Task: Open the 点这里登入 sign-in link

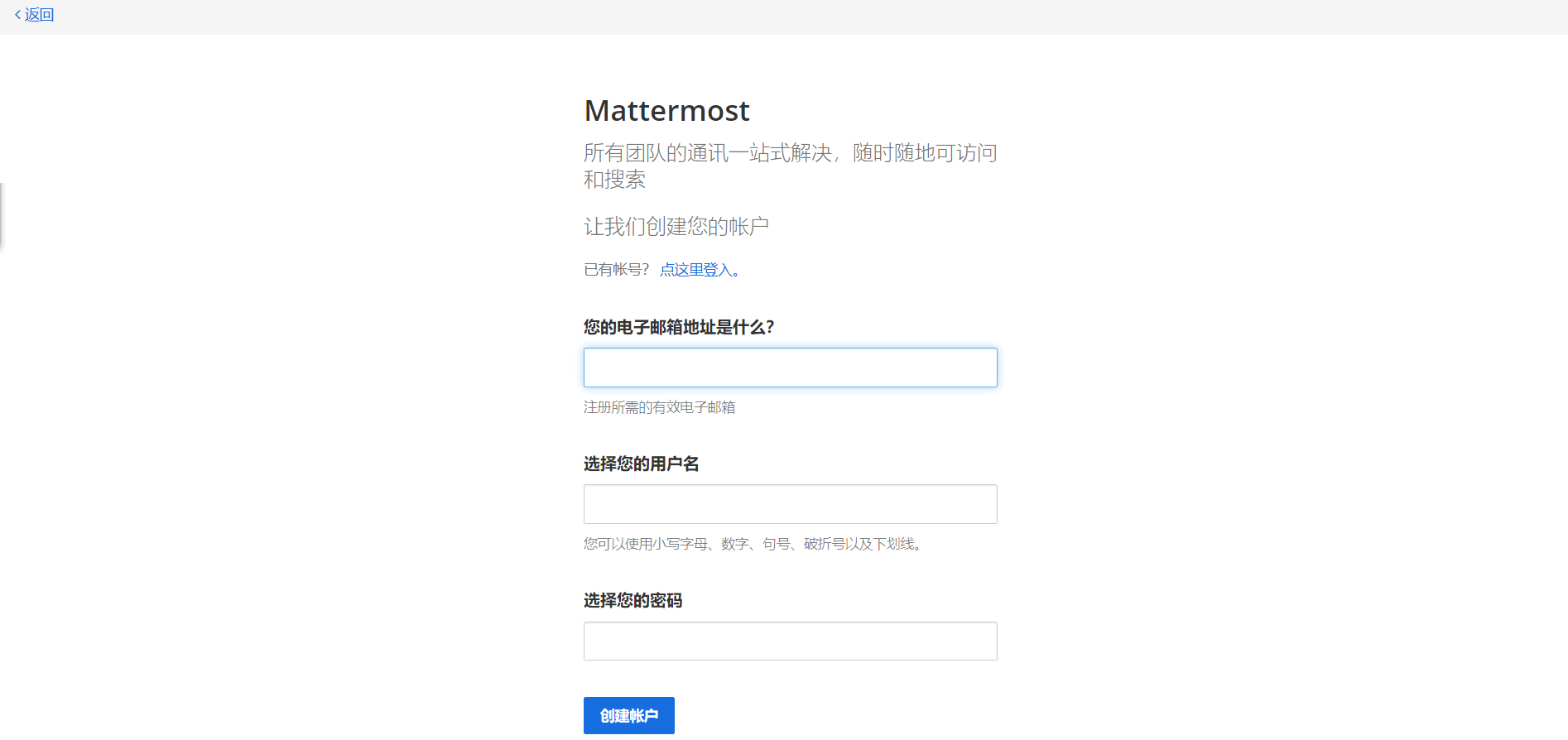Action: 700,270
